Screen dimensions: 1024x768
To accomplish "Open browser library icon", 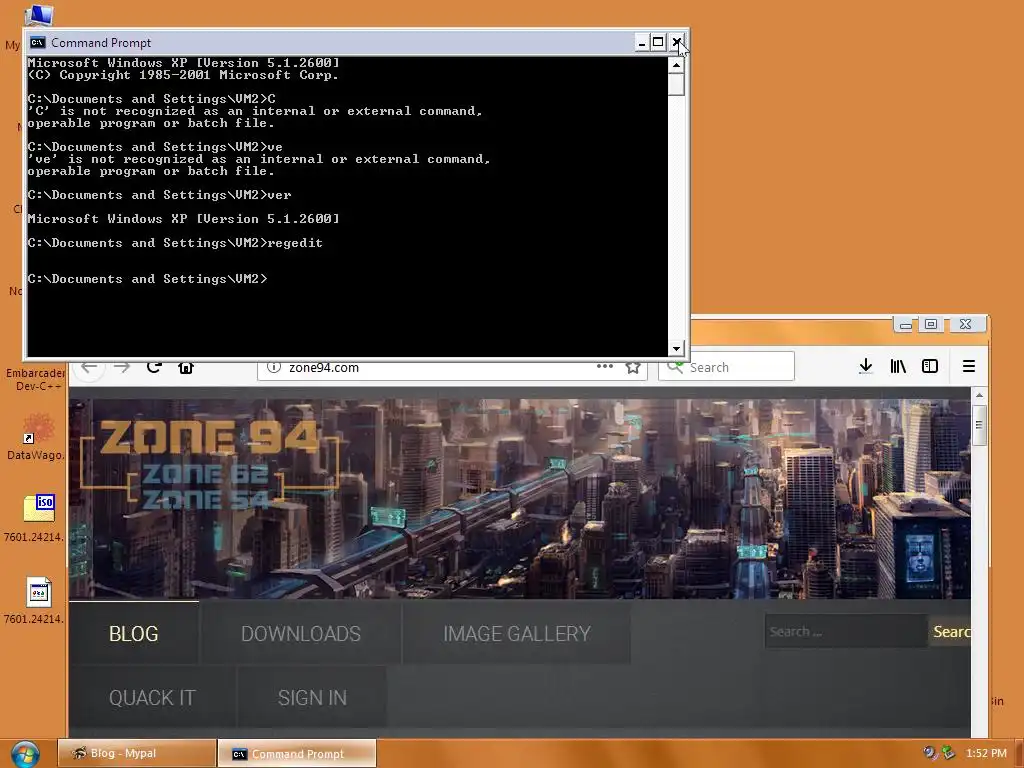I will coord(898,366).
